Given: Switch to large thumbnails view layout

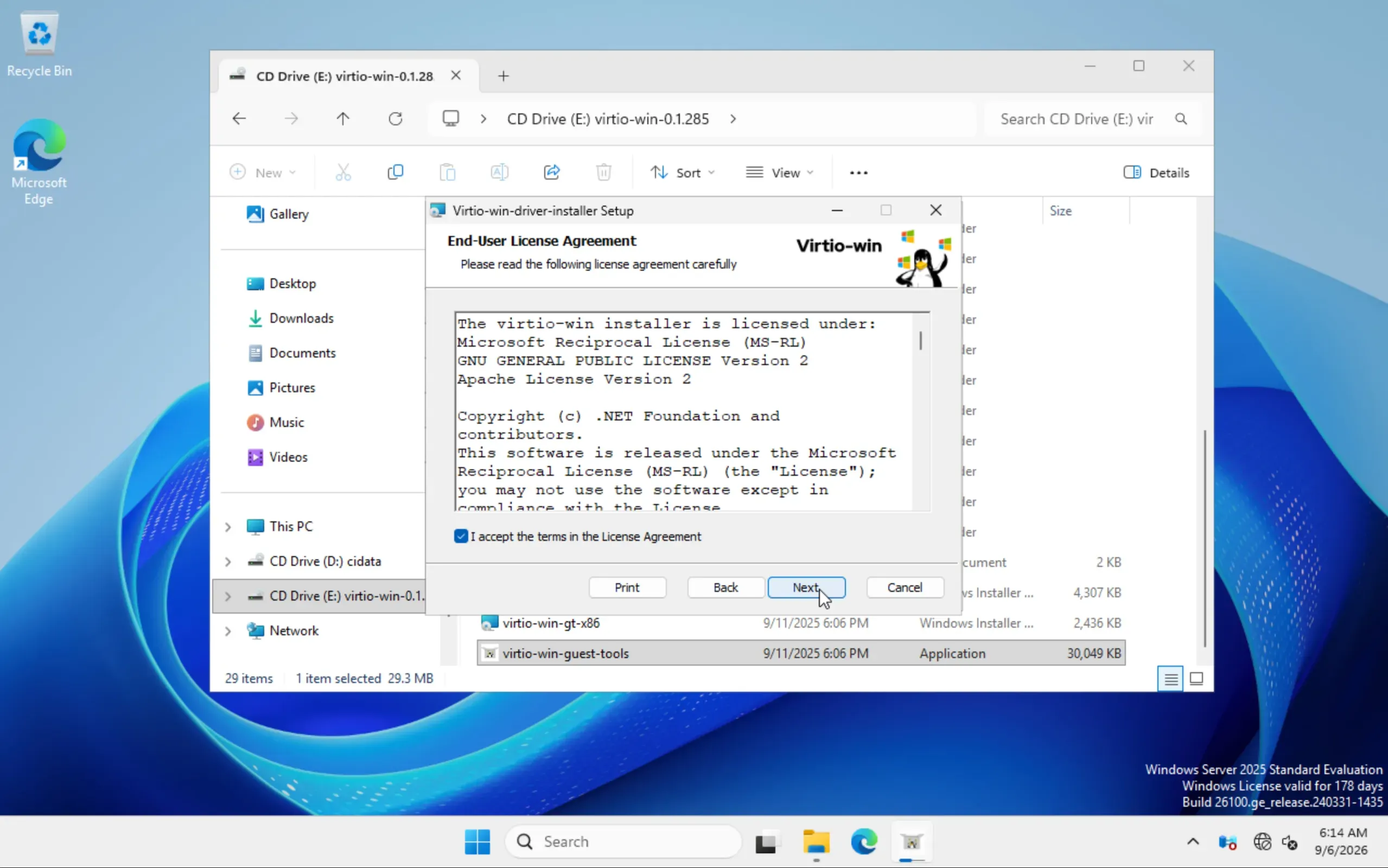Looking at the screenshot, I should (1196, 679).
